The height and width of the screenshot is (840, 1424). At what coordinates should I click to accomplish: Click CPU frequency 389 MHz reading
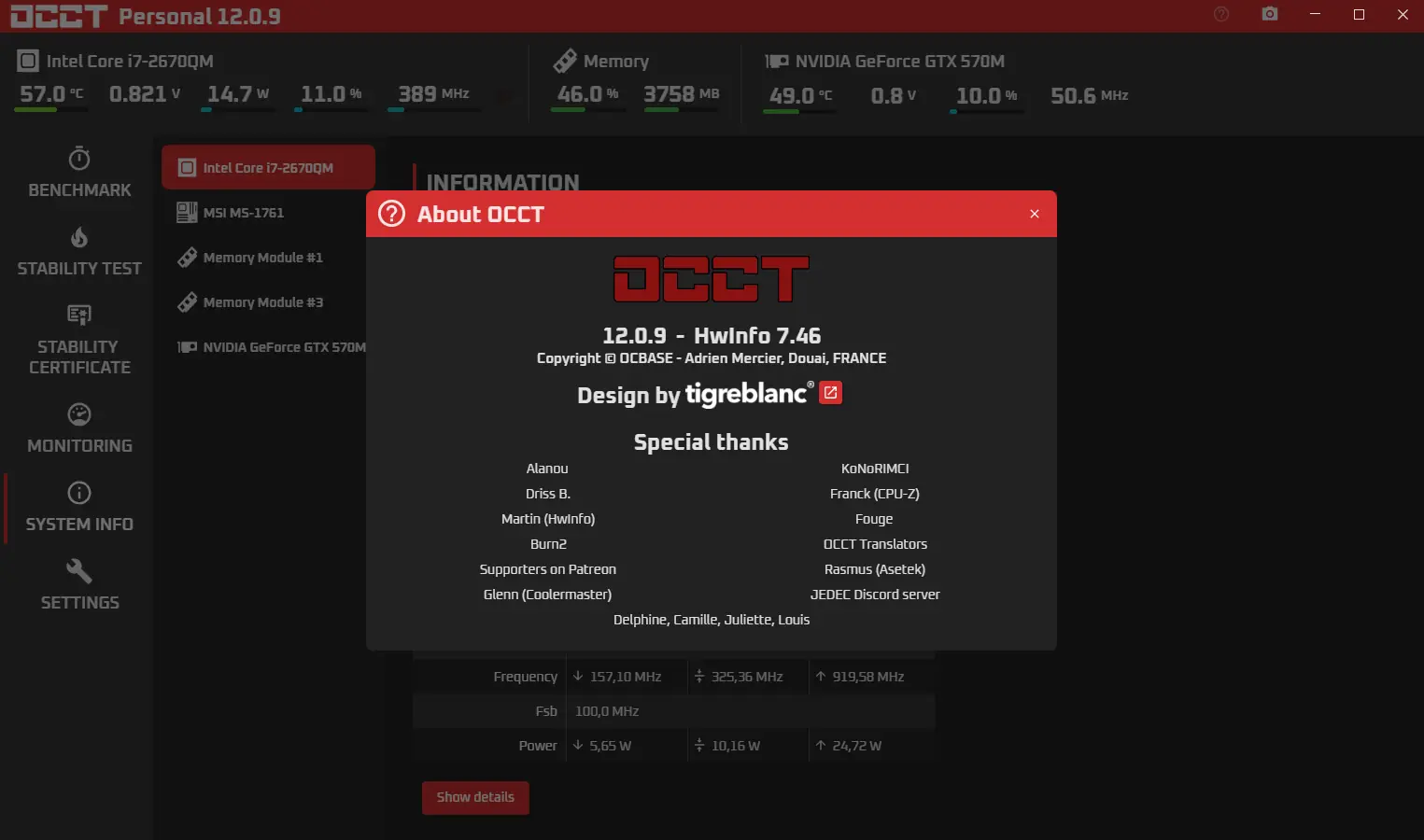[434, 94]
